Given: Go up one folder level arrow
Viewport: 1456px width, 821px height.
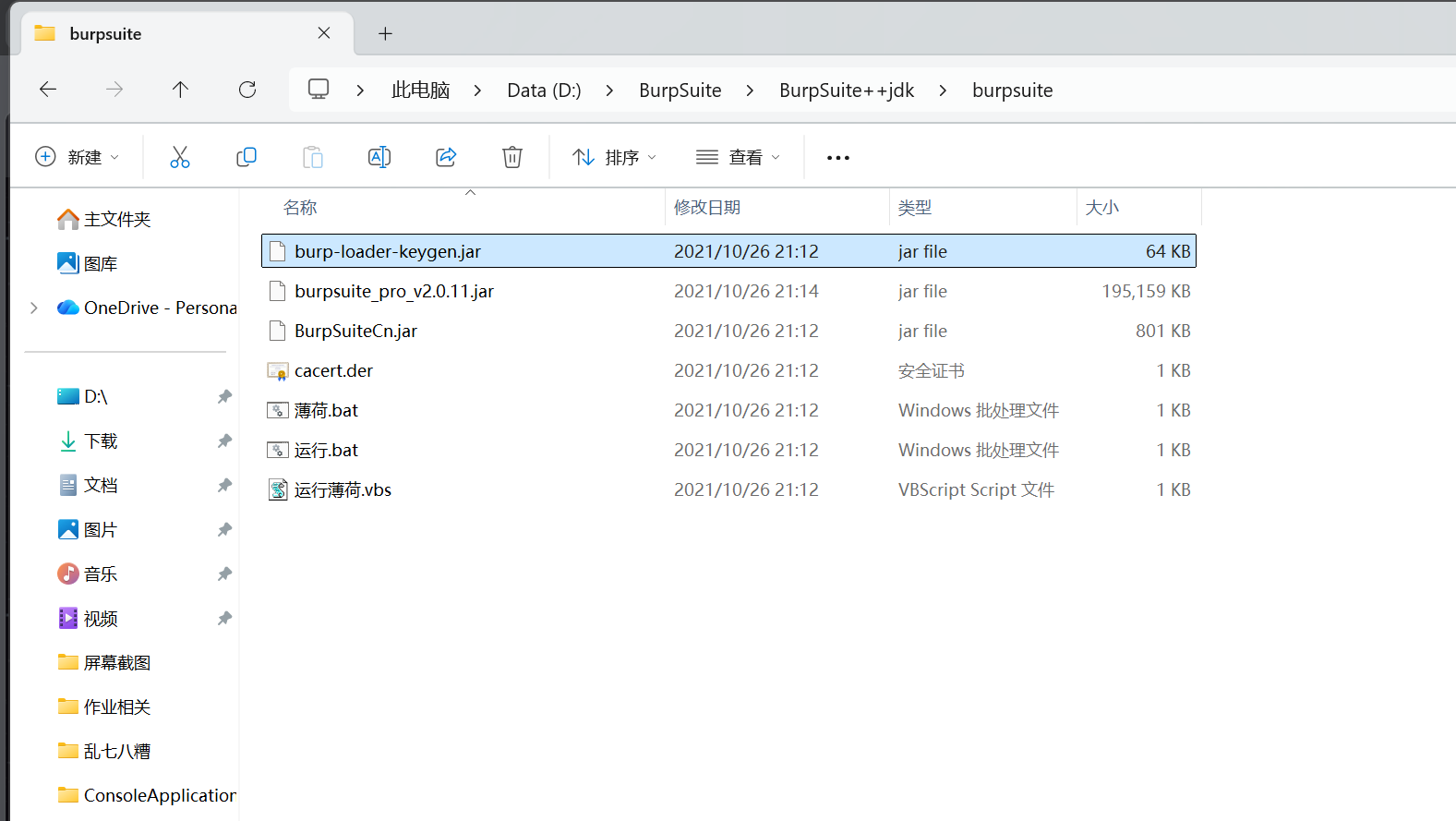Looking at the screenshot, I should (180, 90).
